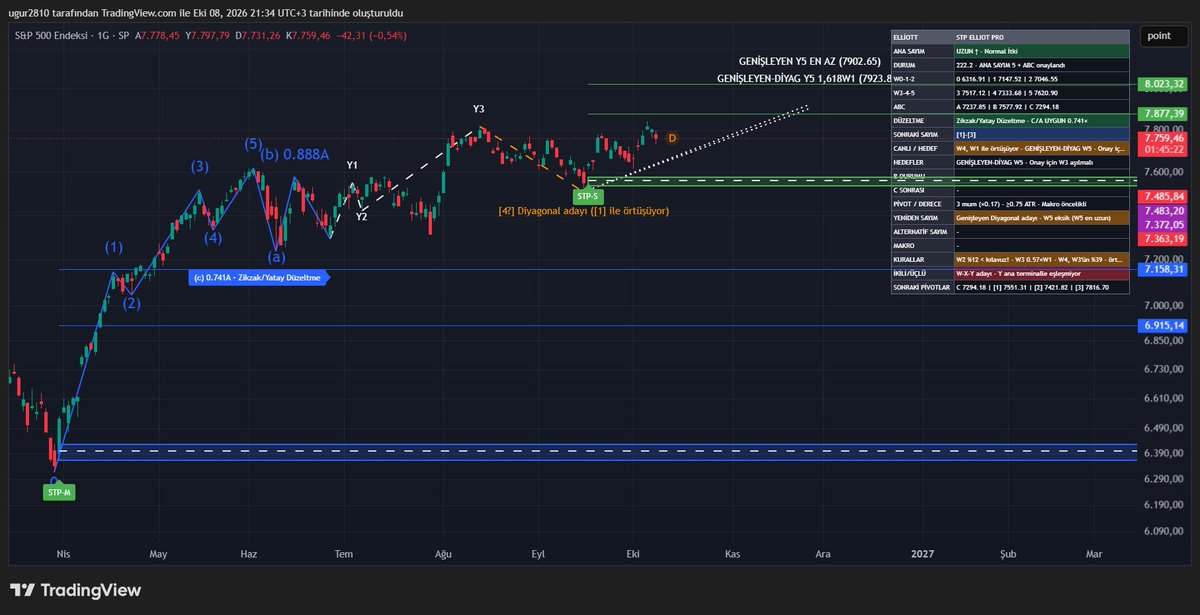Click the (b) 0.888A label
This screenshot has width=1200, height=615.
click(295, 154)
